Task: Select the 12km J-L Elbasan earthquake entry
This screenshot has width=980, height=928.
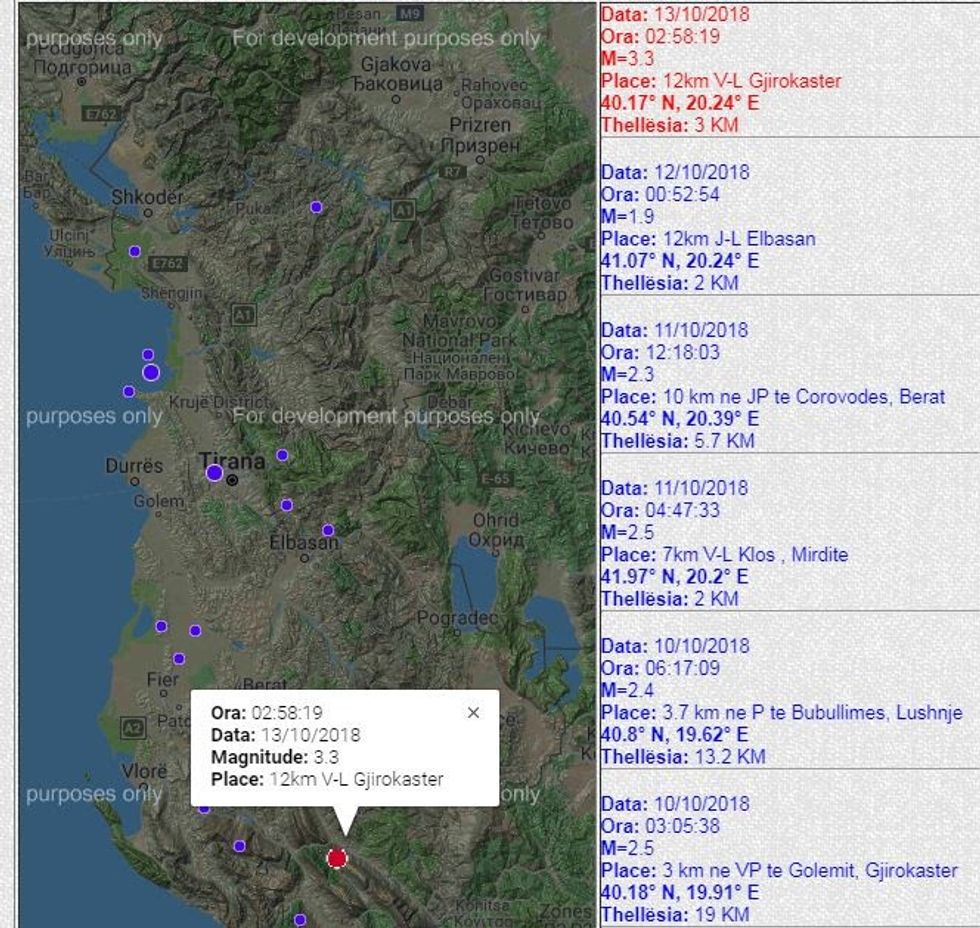Action: click(x=708, y=228)
